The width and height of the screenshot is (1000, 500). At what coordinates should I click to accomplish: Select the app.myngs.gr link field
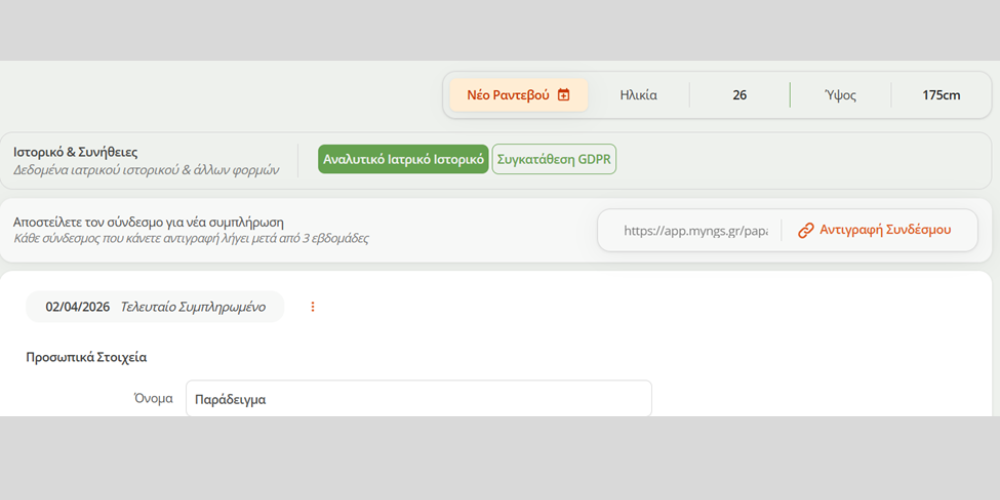(x=695, y=230)
